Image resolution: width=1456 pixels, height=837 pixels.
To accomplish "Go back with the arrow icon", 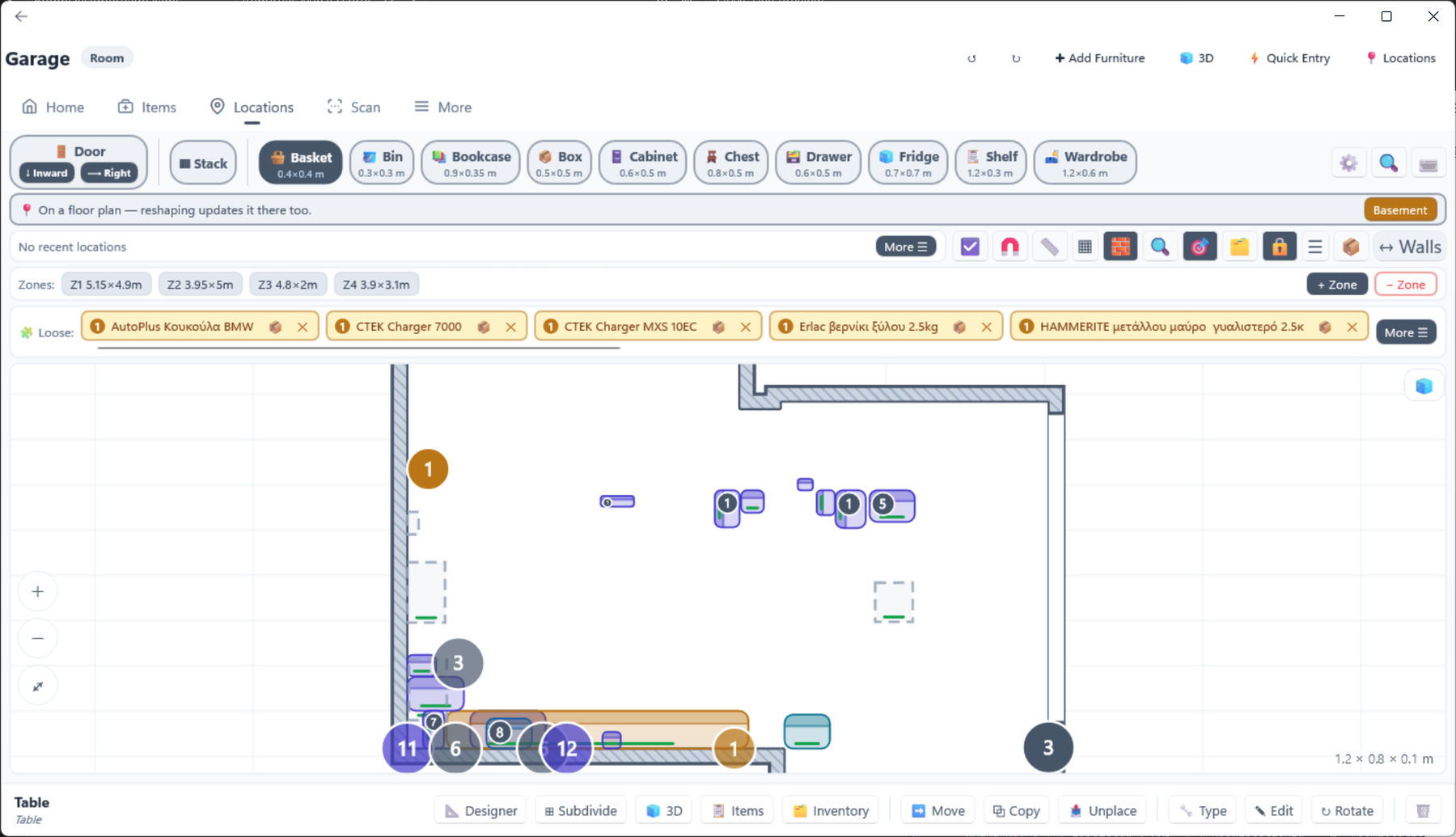I will 21,16.
